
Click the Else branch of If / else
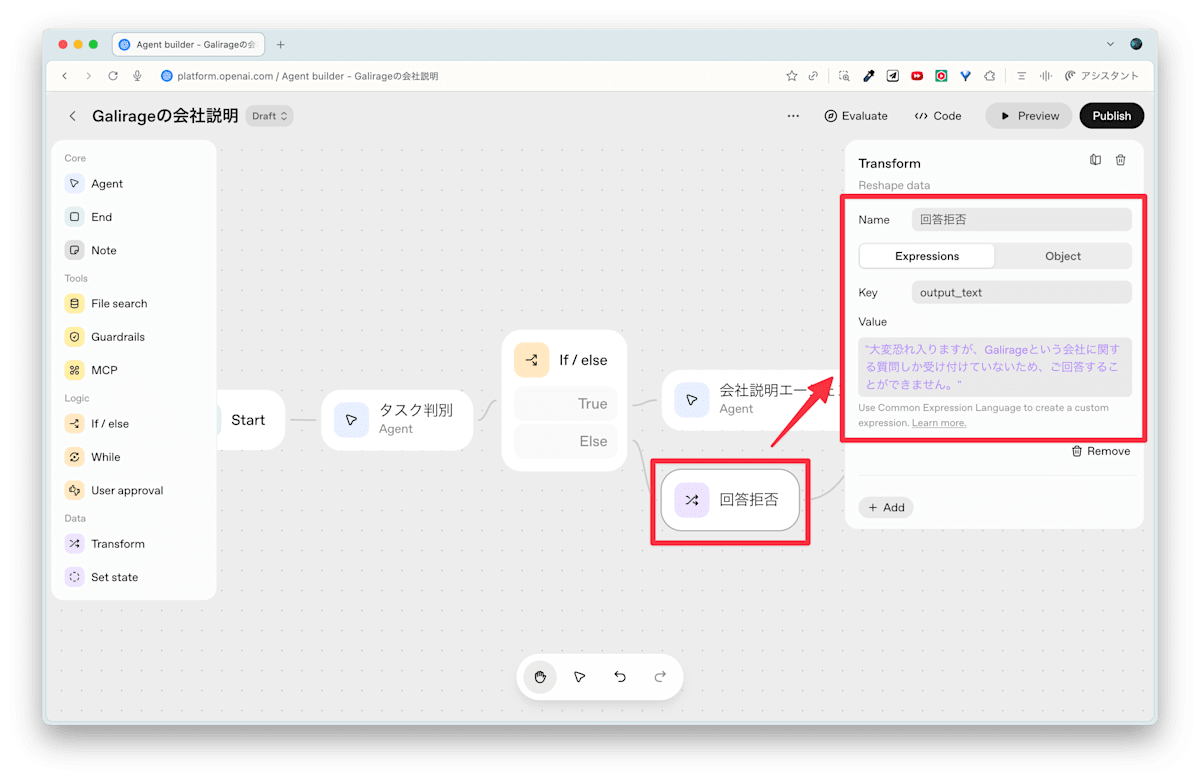click(x=565, y=441)
